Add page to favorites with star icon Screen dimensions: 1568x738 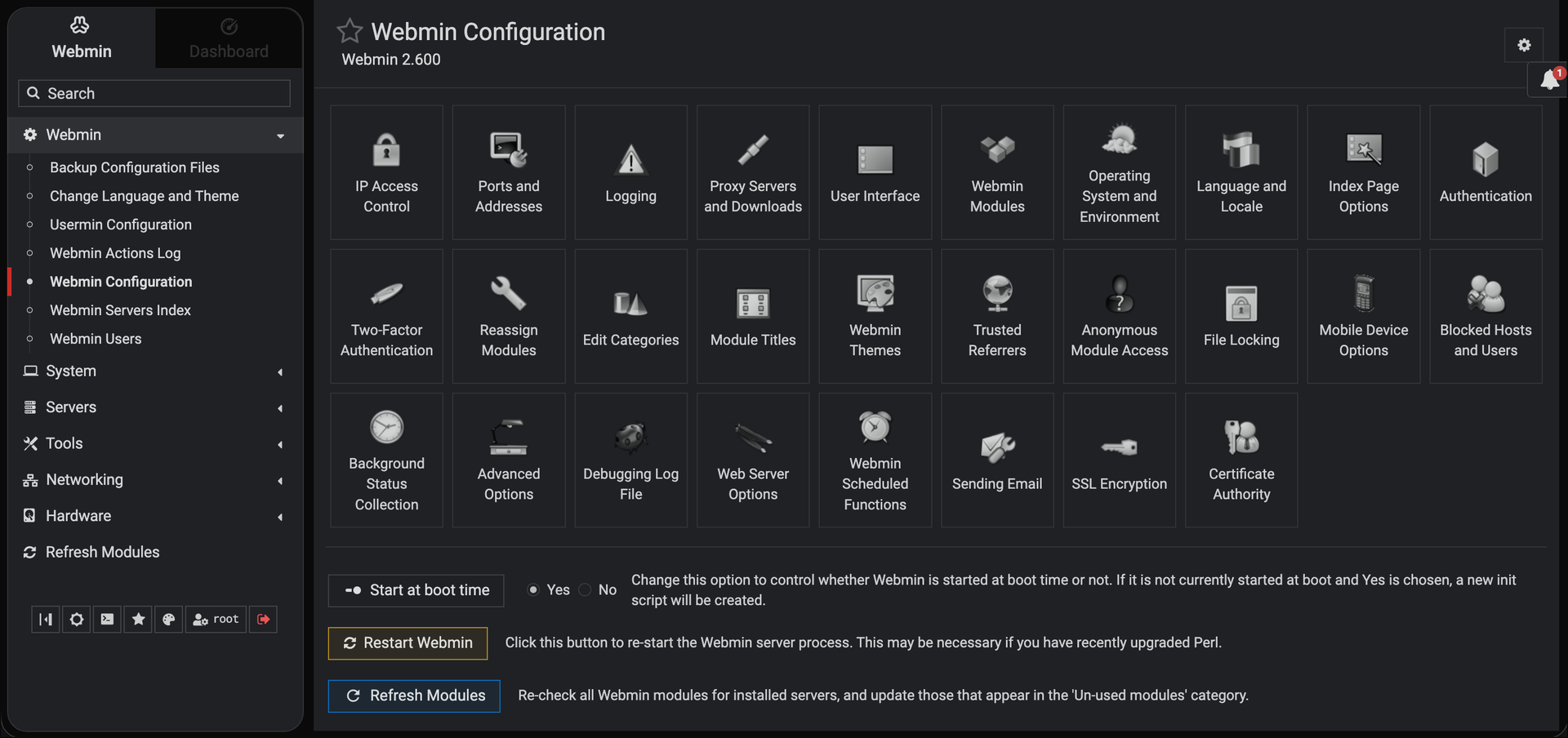tap(350, 31)
